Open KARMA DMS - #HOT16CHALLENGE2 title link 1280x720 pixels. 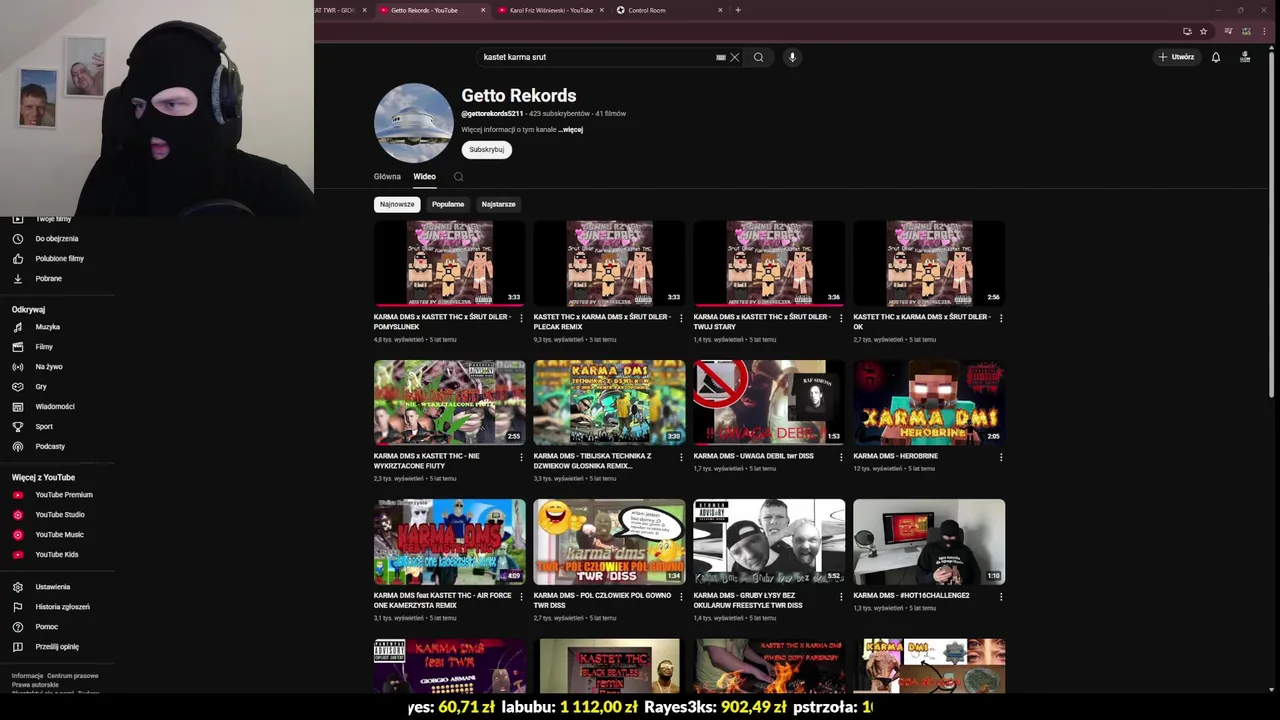tap(911, 596)
